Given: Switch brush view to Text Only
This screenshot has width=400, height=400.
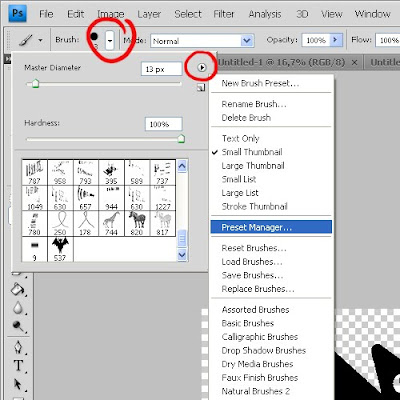Looking at the screenshot, I should (271, 138).
